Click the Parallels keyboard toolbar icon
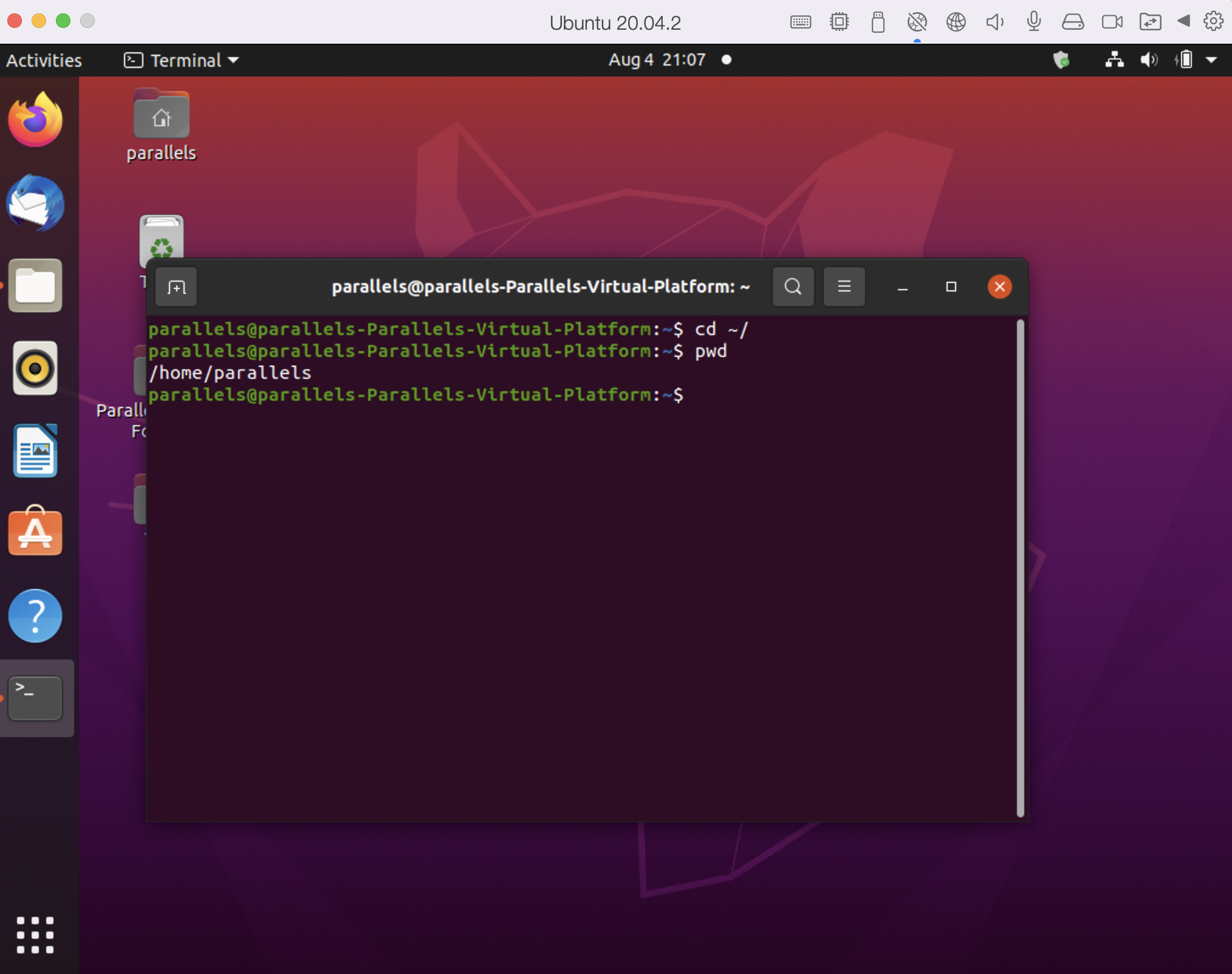1232x974 pixels. click(x=801, y=22)
